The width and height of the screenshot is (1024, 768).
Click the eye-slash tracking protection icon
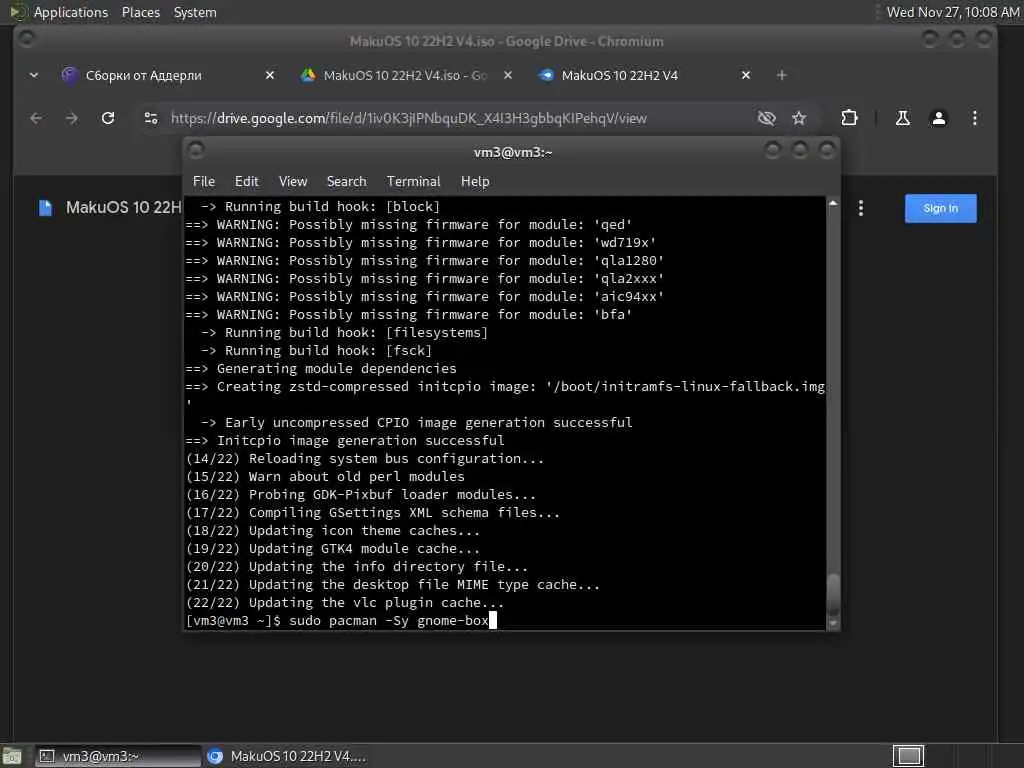coord(766,118)
